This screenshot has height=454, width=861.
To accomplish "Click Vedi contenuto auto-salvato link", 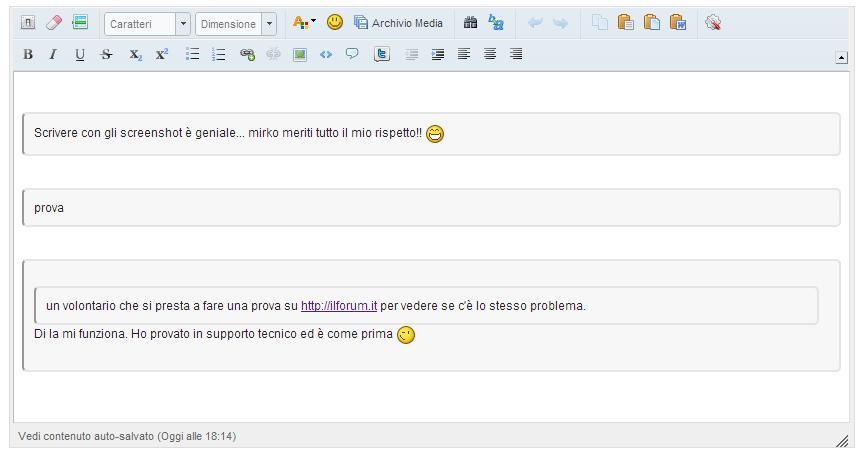I will point(127,436).
